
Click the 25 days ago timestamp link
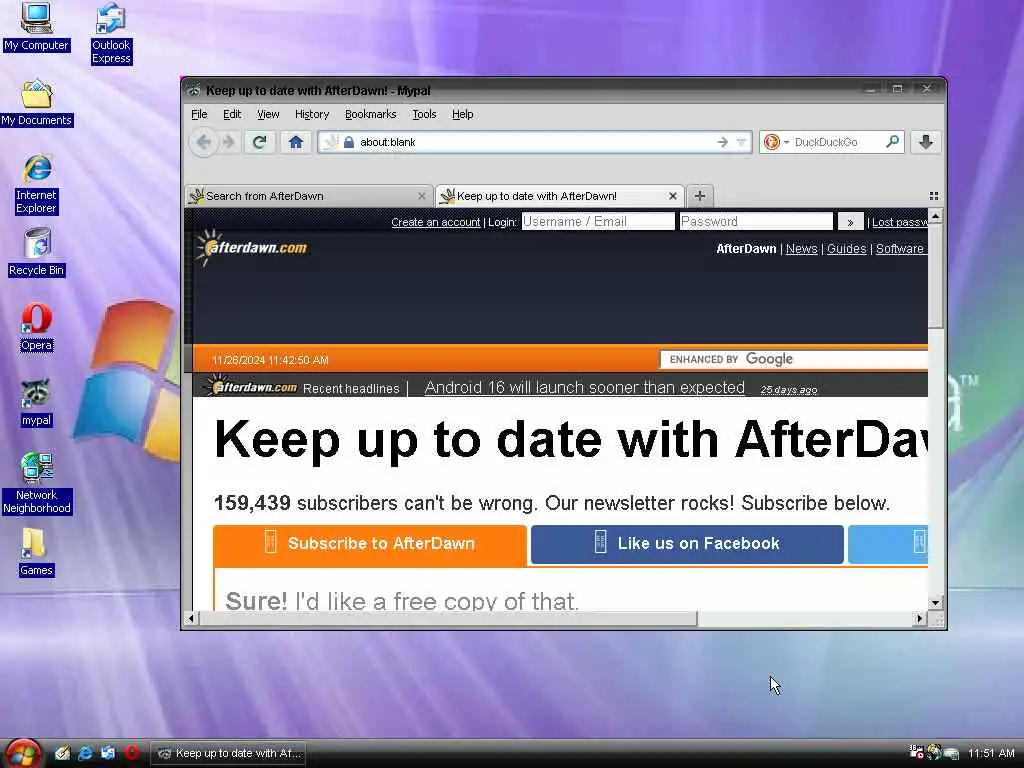[788, 390]
